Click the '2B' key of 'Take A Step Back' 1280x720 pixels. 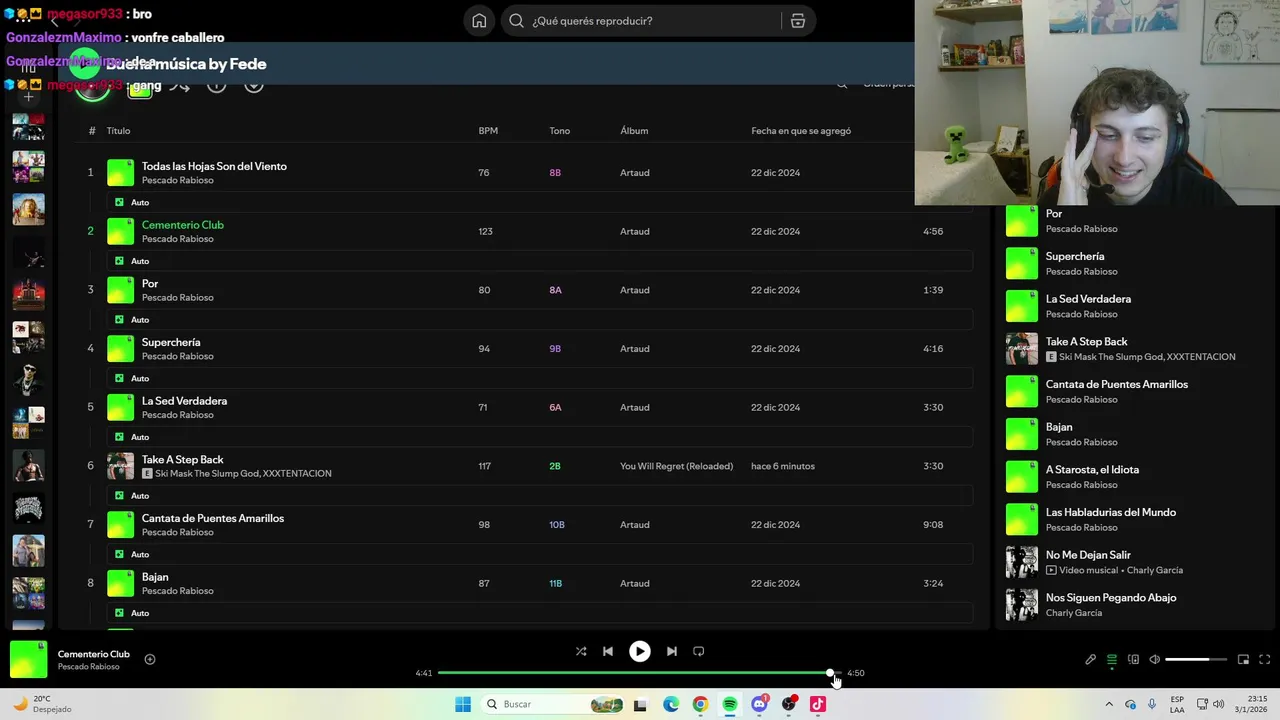pos(555,466)
